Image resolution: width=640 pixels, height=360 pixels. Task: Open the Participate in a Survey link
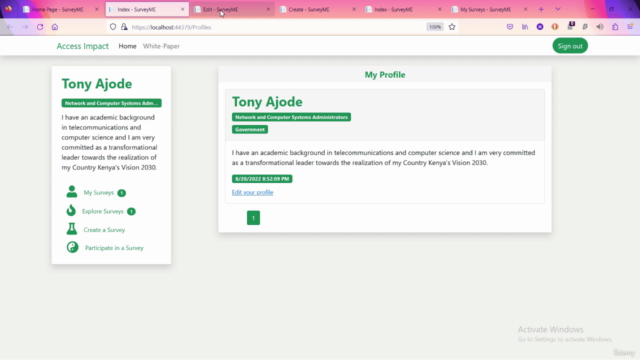coord(114,248)
